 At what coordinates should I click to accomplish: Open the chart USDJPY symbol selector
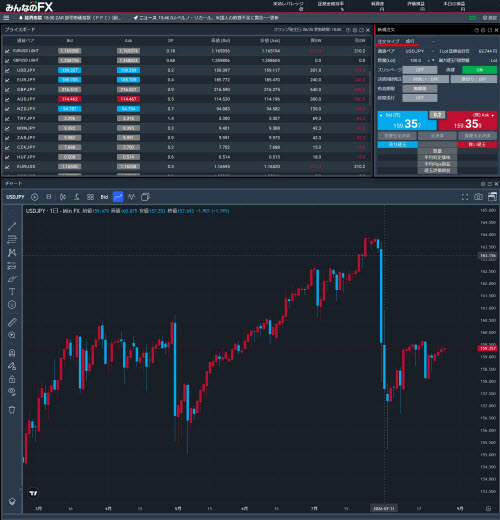click(15, 197)
